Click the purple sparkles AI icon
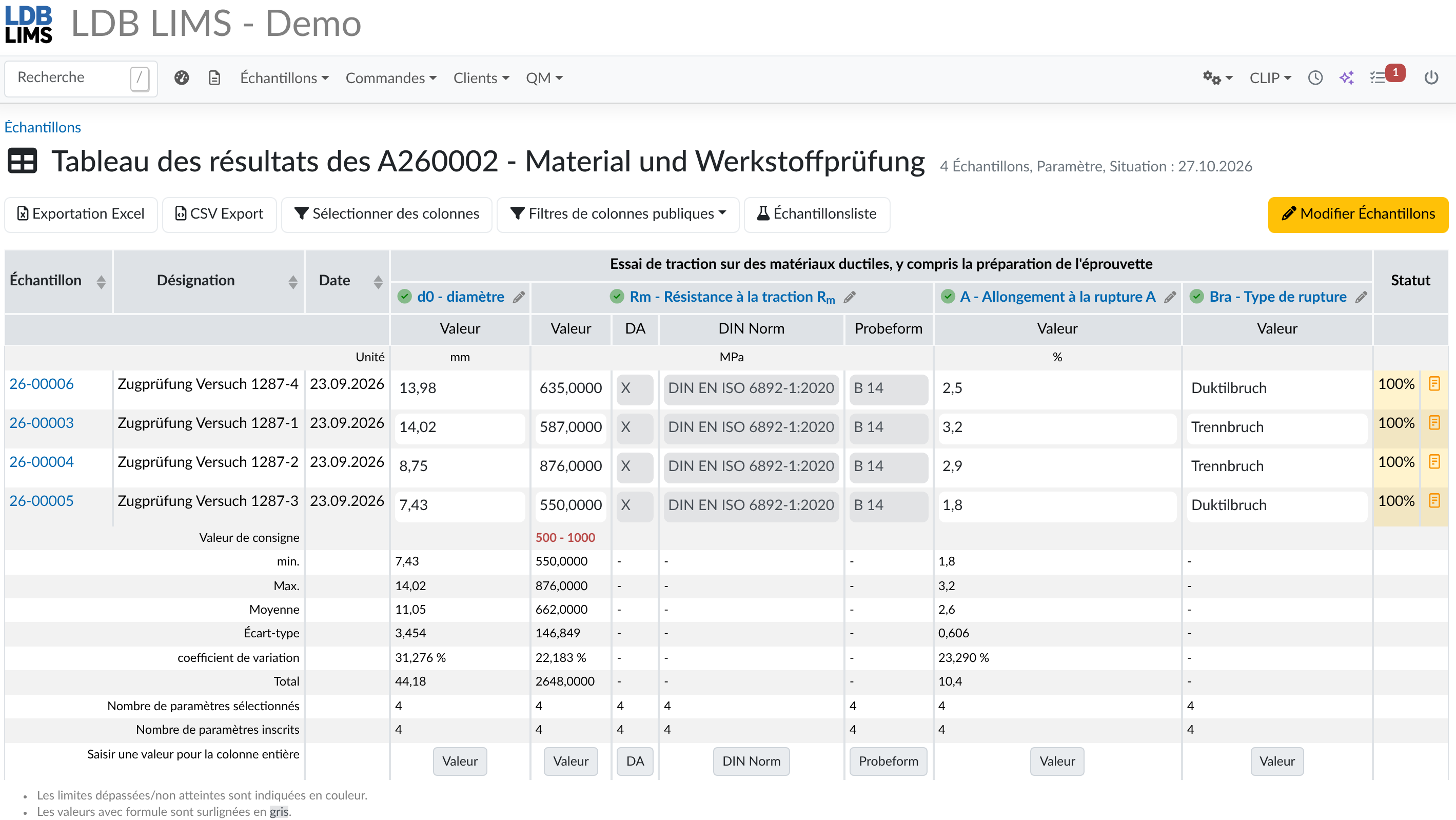This screenshot has height=820, width=1456. tap(1347, 78)
